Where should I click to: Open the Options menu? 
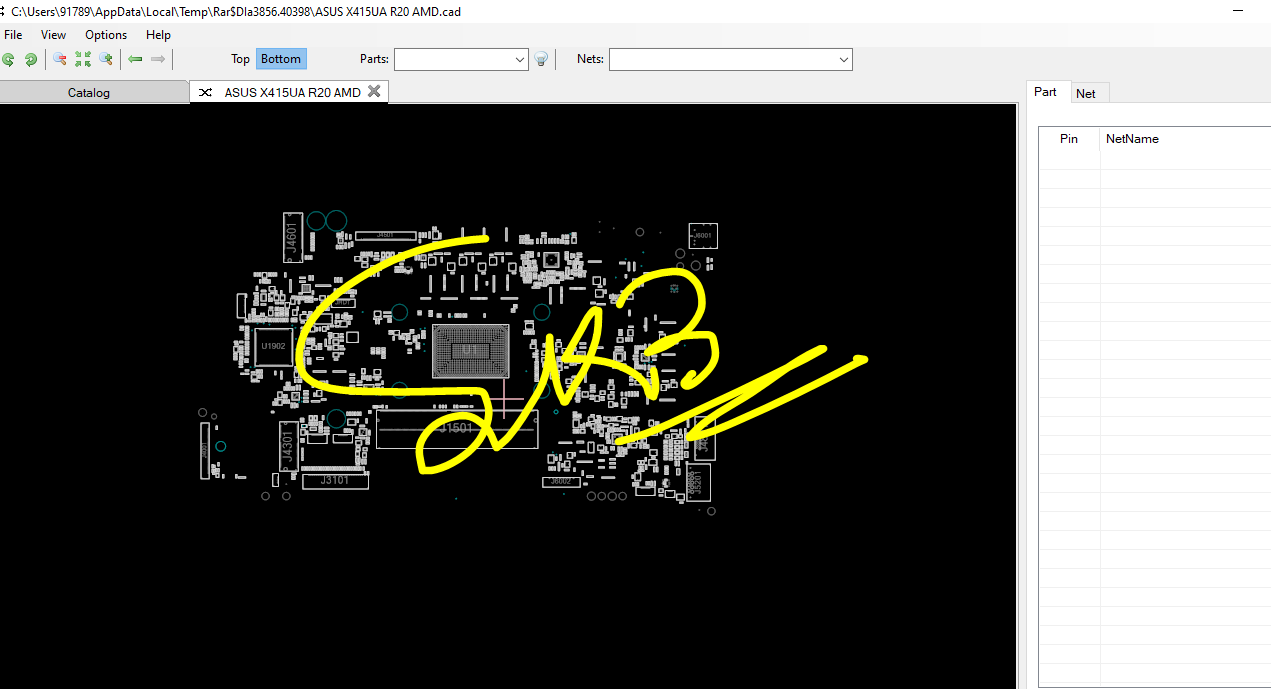pos(106,35)
